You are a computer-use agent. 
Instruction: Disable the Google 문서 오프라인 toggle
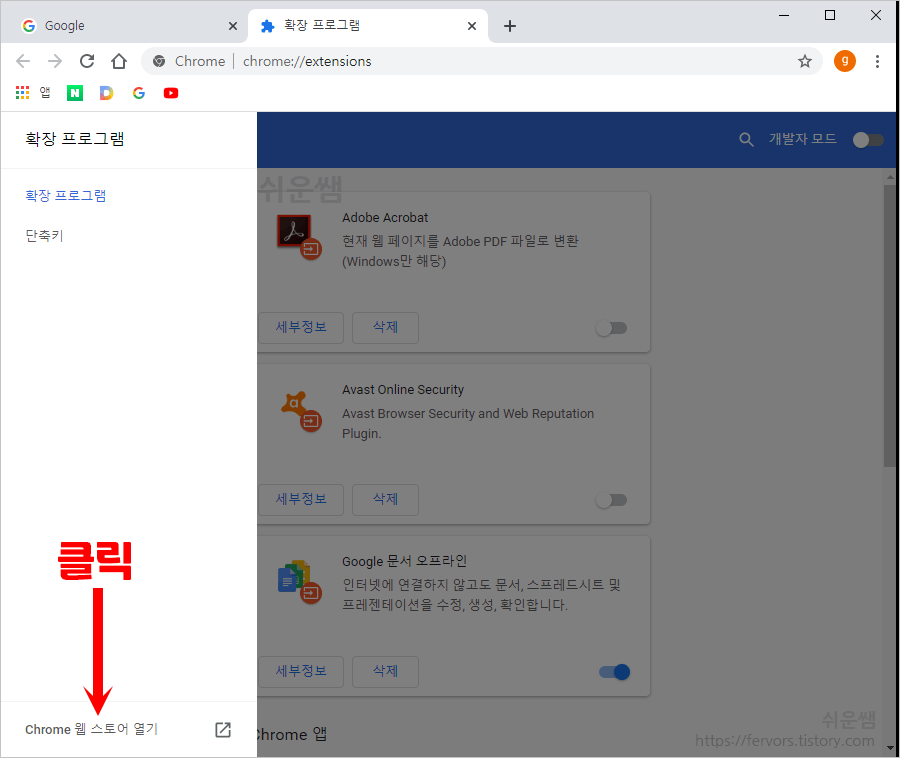pyautogui.click(x=615, y=672)
